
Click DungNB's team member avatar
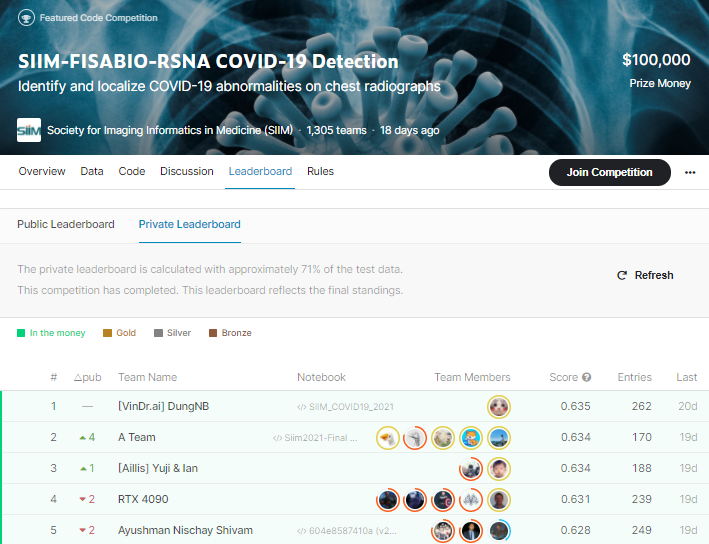coord(499,407)
